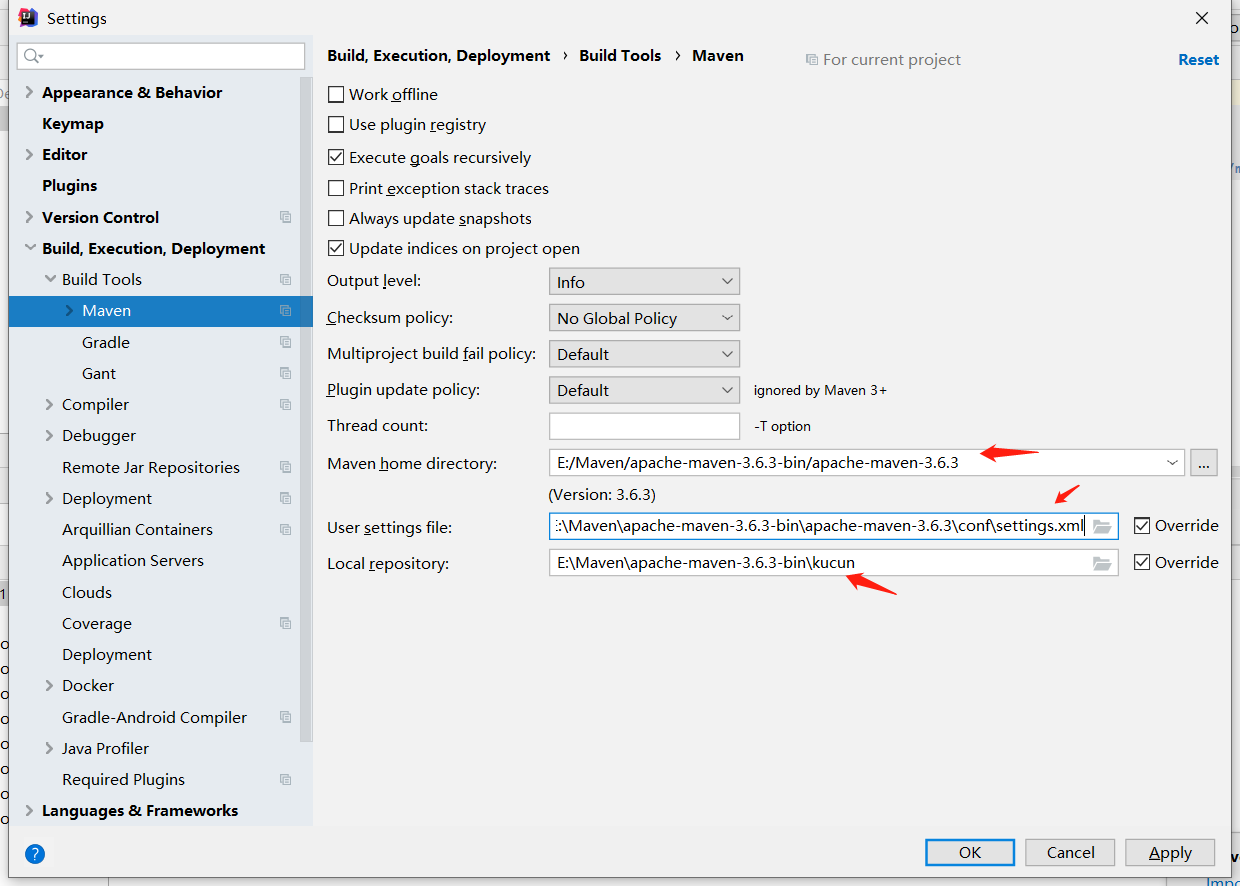The width and height of the screenshot is (1240, 886).
Task: Select Application Servers settings page
Action: click(133, 560)
